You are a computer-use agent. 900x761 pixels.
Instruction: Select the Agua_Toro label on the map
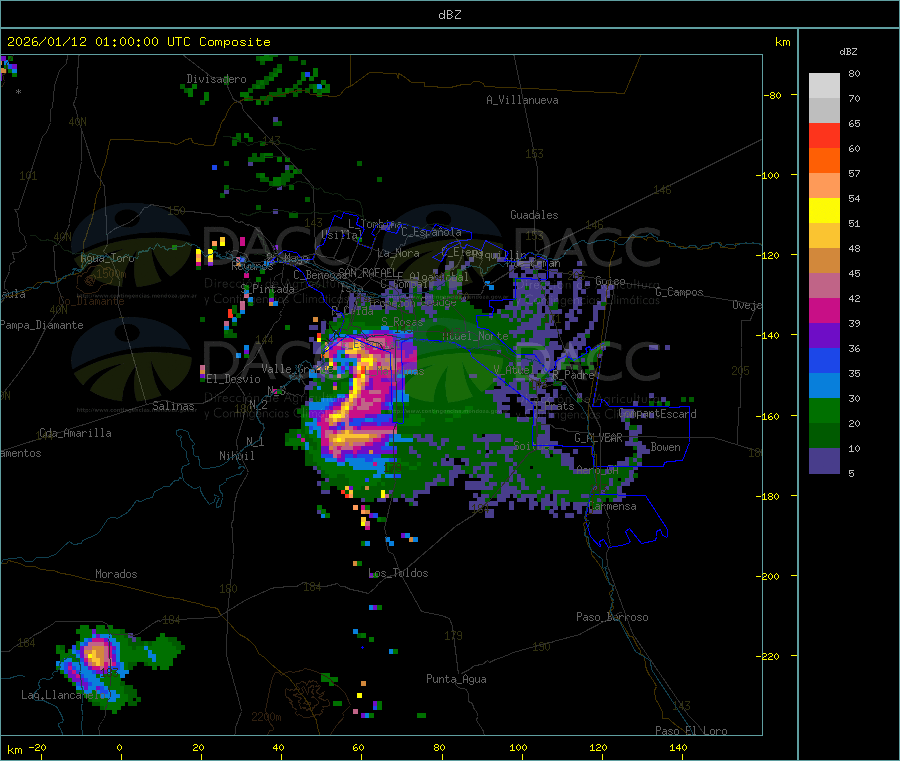[107, 258]
